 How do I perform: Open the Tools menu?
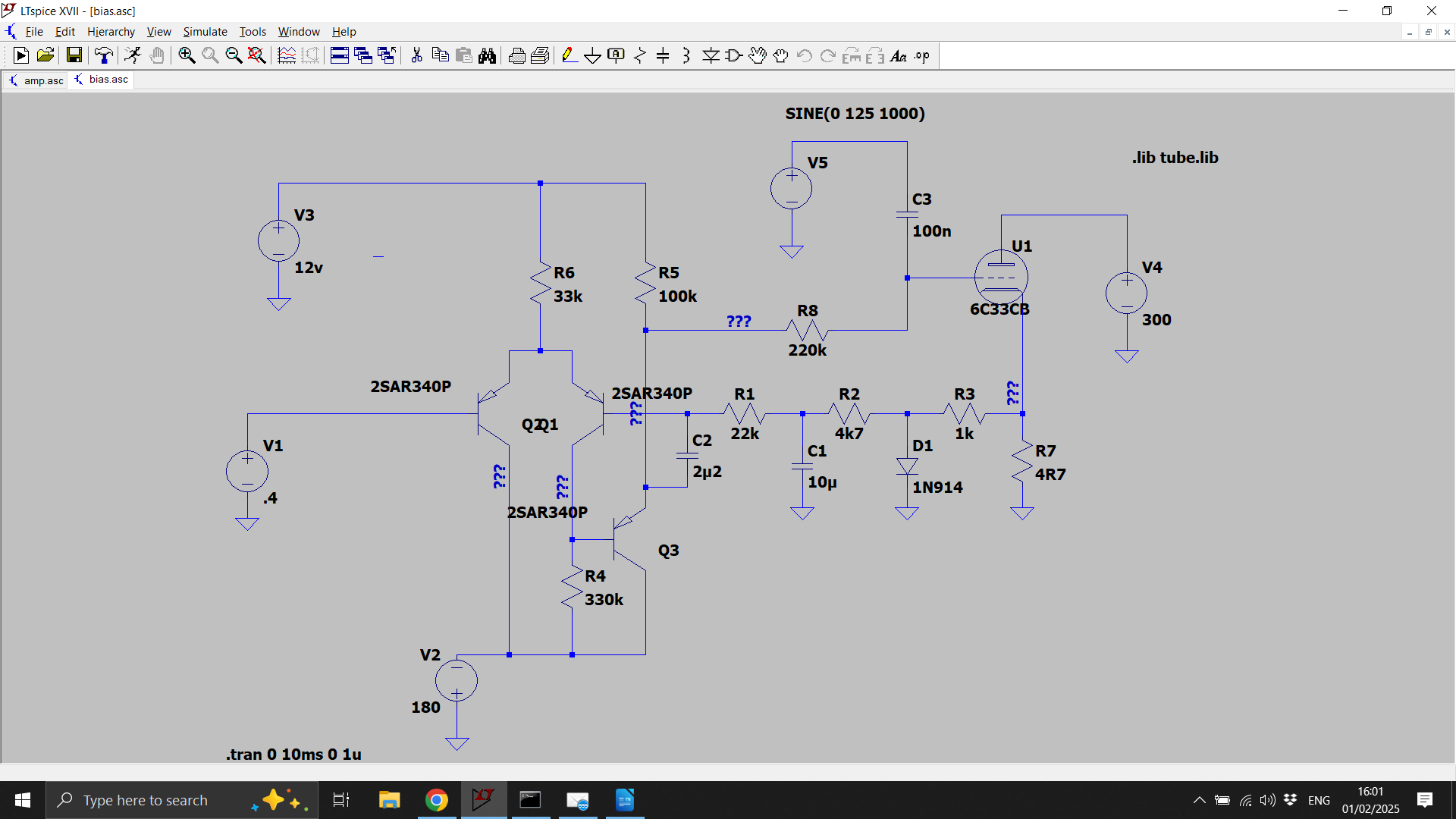253,31
